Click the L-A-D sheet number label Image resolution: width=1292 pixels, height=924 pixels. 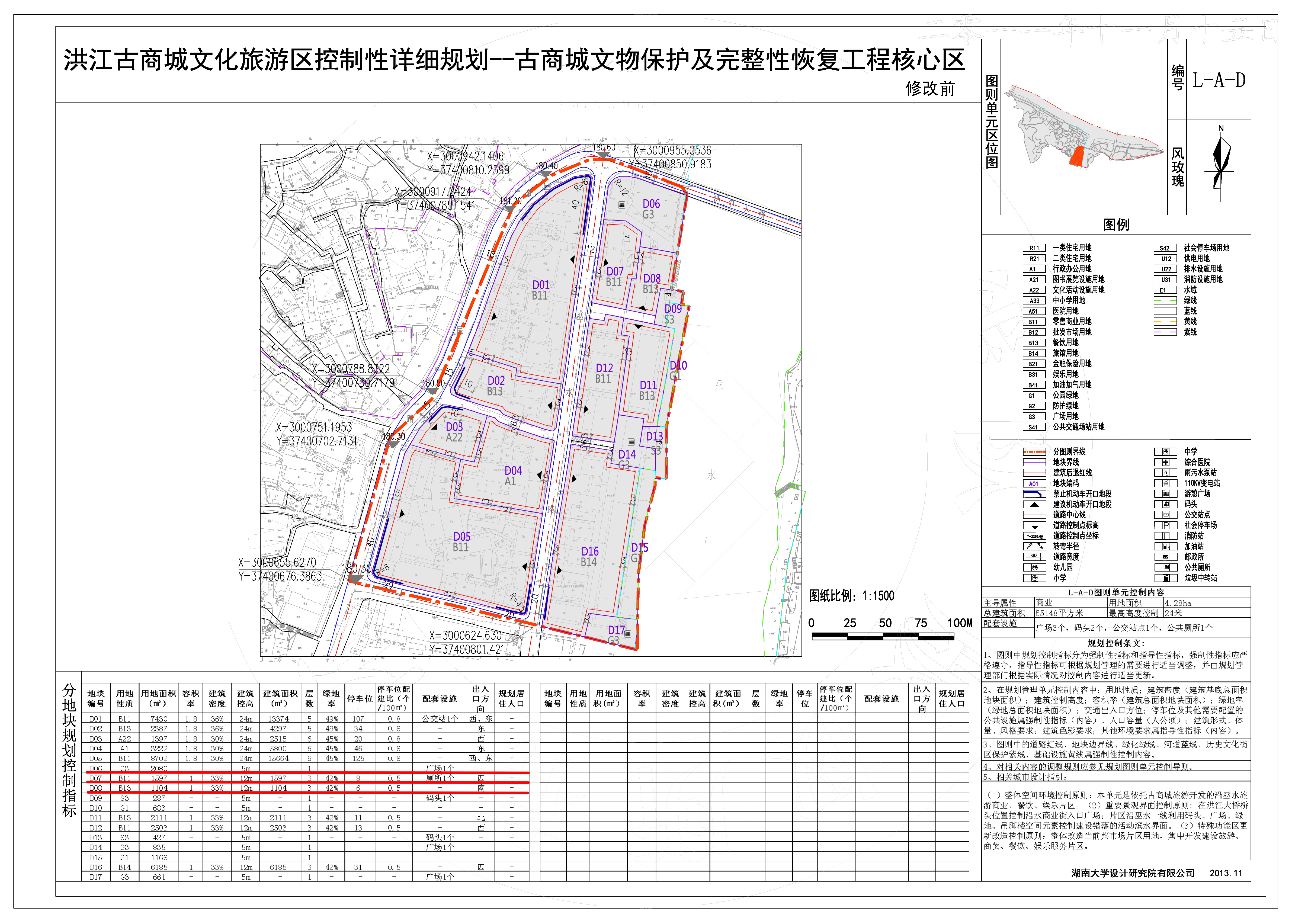1219,80
